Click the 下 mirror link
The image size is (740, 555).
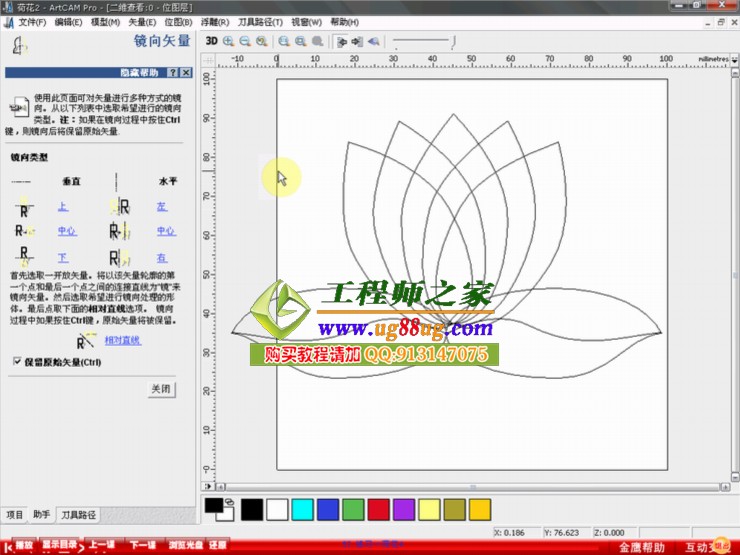[63, 257]
